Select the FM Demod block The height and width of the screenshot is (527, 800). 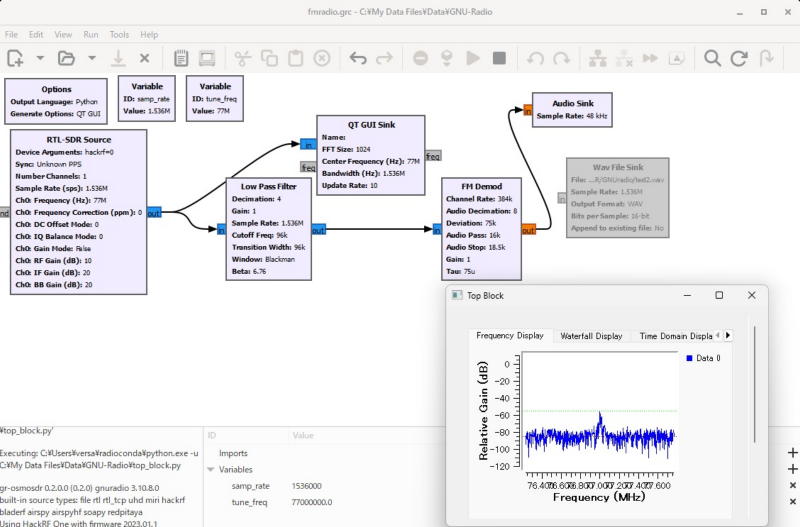[x=481, y=229]
